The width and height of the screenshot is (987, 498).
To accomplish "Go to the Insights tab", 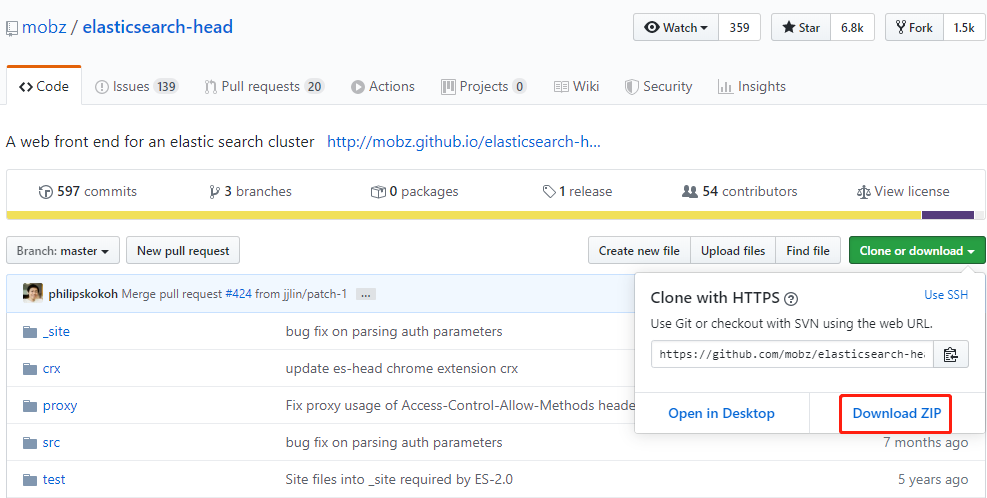I will coord(751,87).
